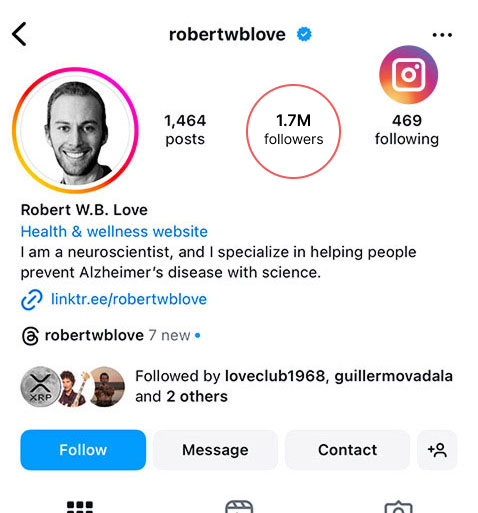Image resolution: width=478 pixels, height=513 pixels.
Task: View the 469 following list
Action: (407, 130)
